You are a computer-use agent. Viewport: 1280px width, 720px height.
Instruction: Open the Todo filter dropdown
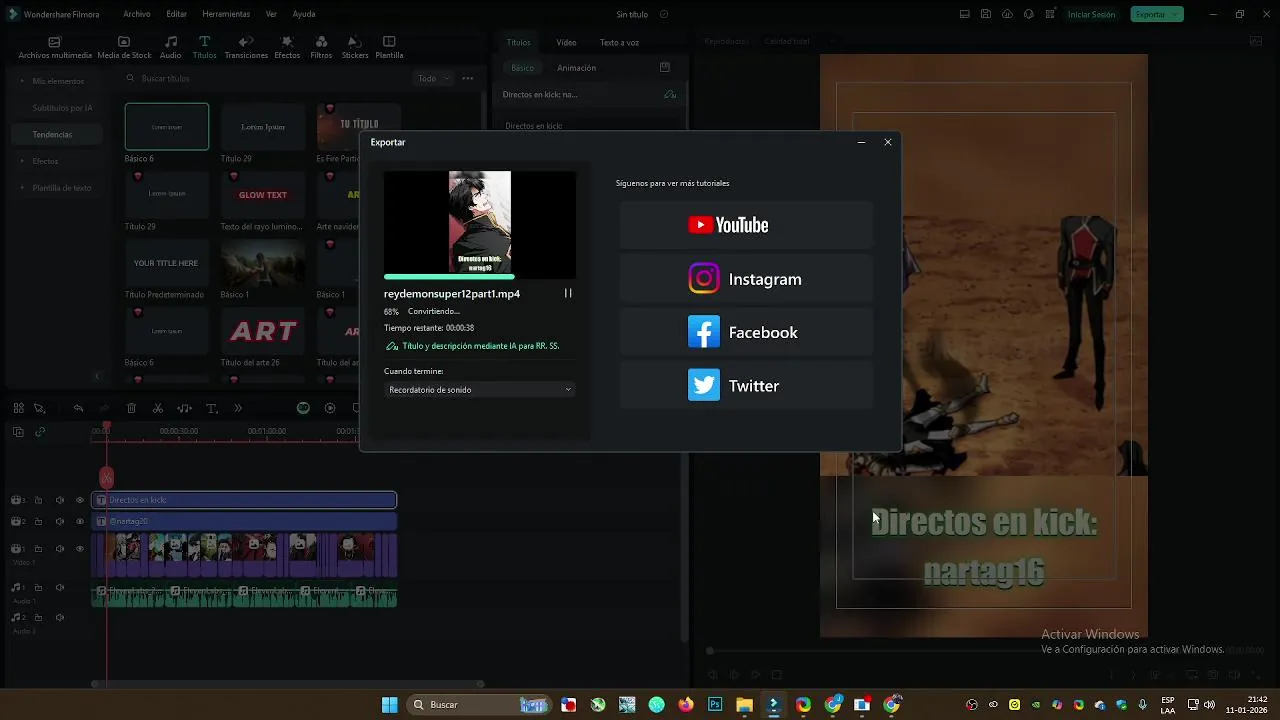coord(434,78)
